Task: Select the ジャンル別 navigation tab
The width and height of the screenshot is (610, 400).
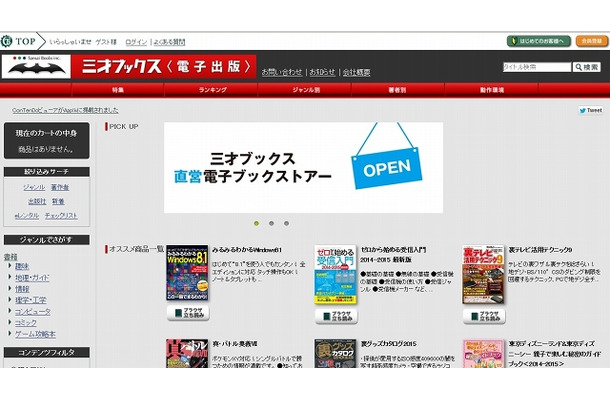Action: 306,90
